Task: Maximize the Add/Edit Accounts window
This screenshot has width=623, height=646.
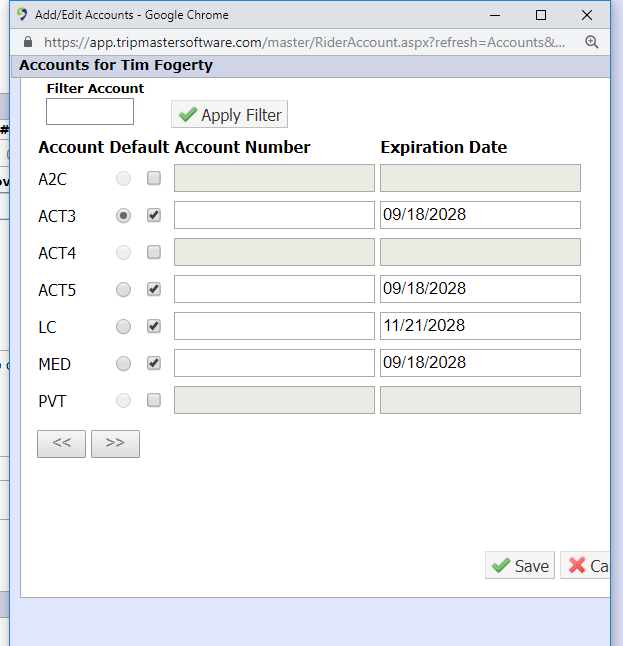Action: point(541,15)
